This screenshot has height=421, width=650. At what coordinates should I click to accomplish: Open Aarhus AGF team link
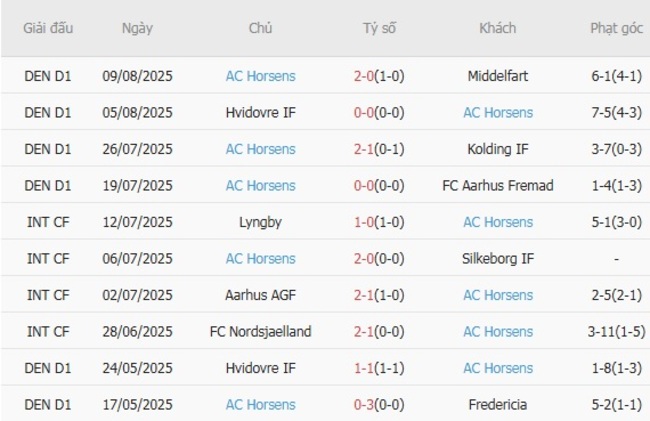point(260,295)
